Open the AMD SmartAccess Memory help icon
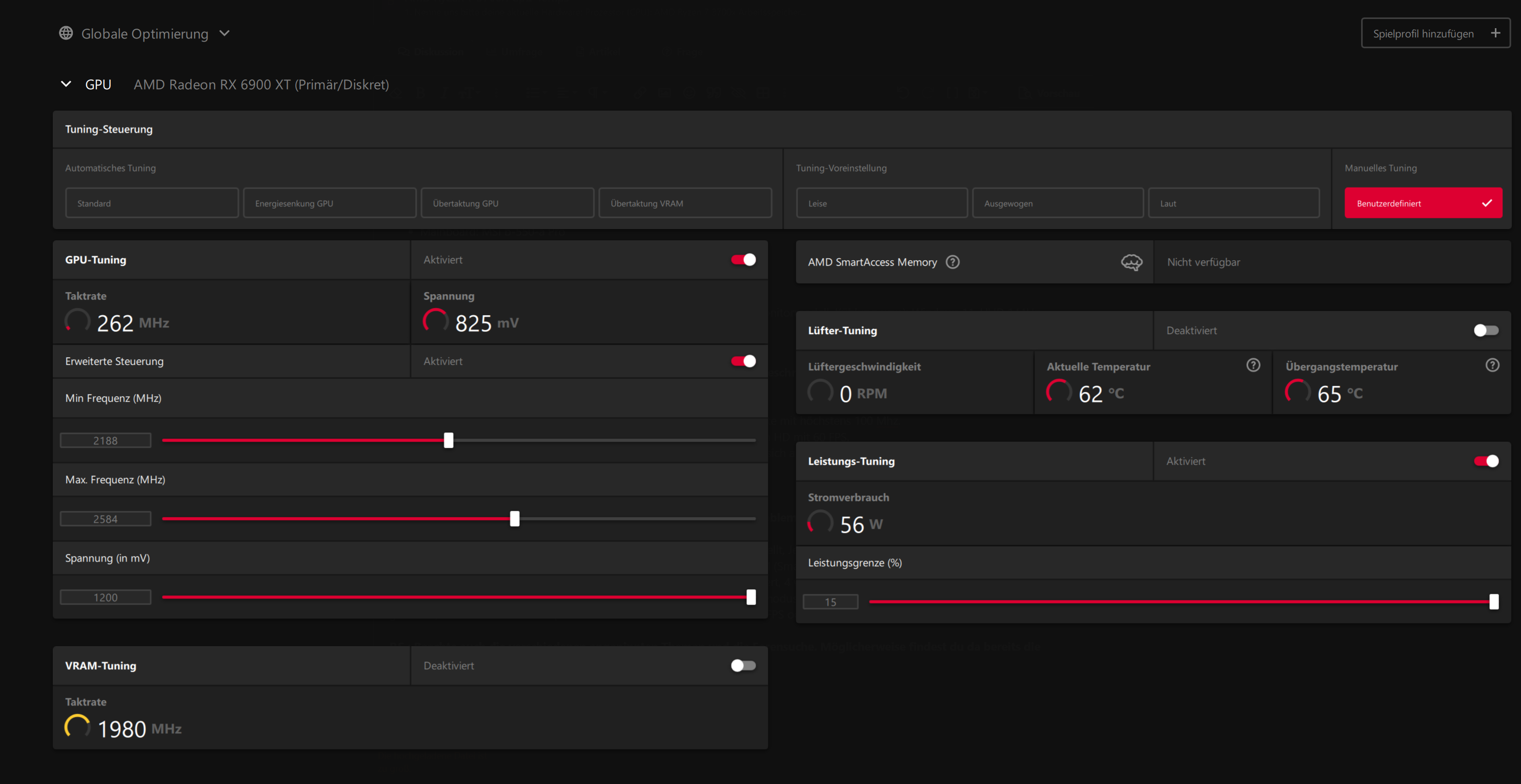Image resolution: width=1521 pixels, height=784 pixels. coord(952,261)
